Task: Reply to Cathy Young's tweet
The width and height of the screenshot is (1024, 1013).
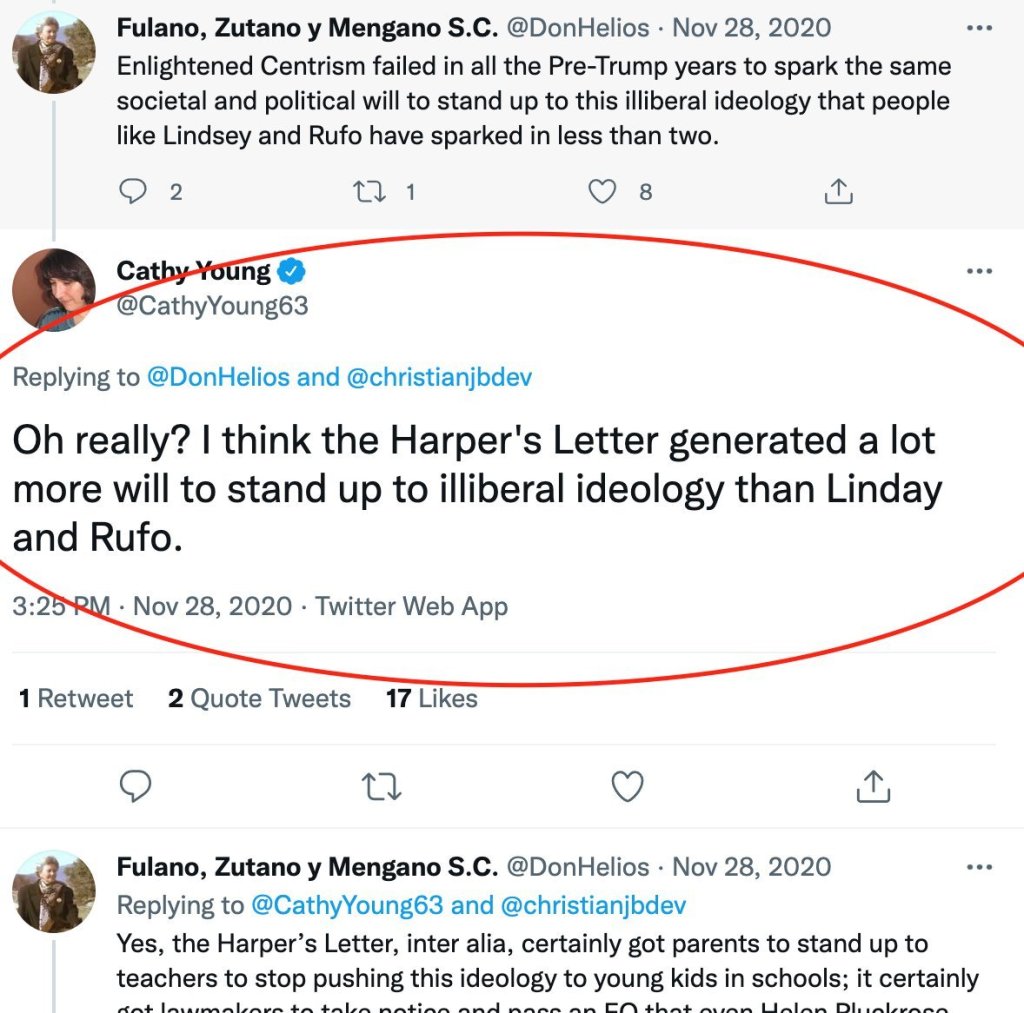Action: tap(135, 787)
